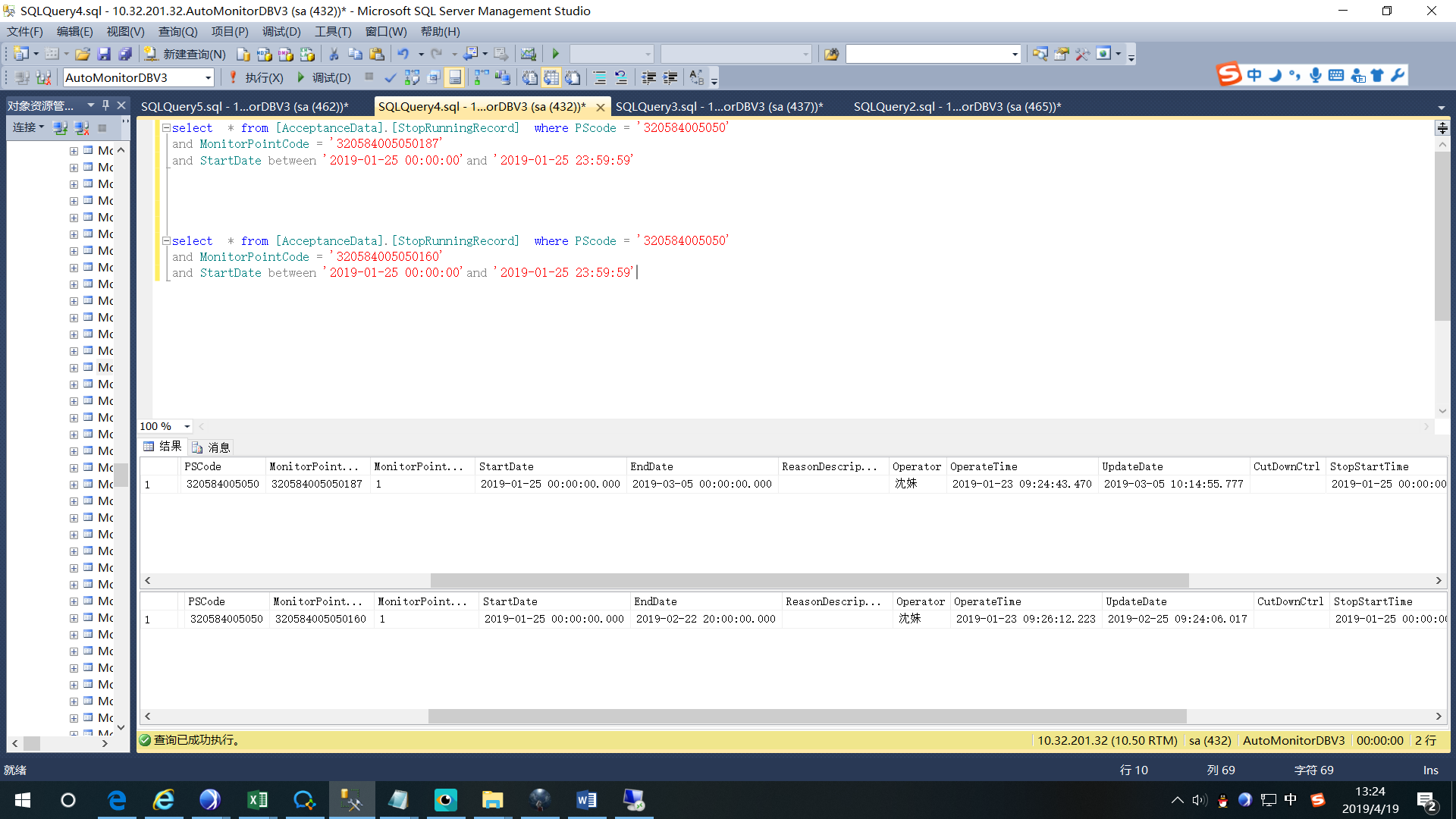Image resolution: width=1456 pixels, height=819 pixels.
Task: Open the 连接 dropdown in Object Explorer
Action: pyautogui.click(x=29, y=127)
